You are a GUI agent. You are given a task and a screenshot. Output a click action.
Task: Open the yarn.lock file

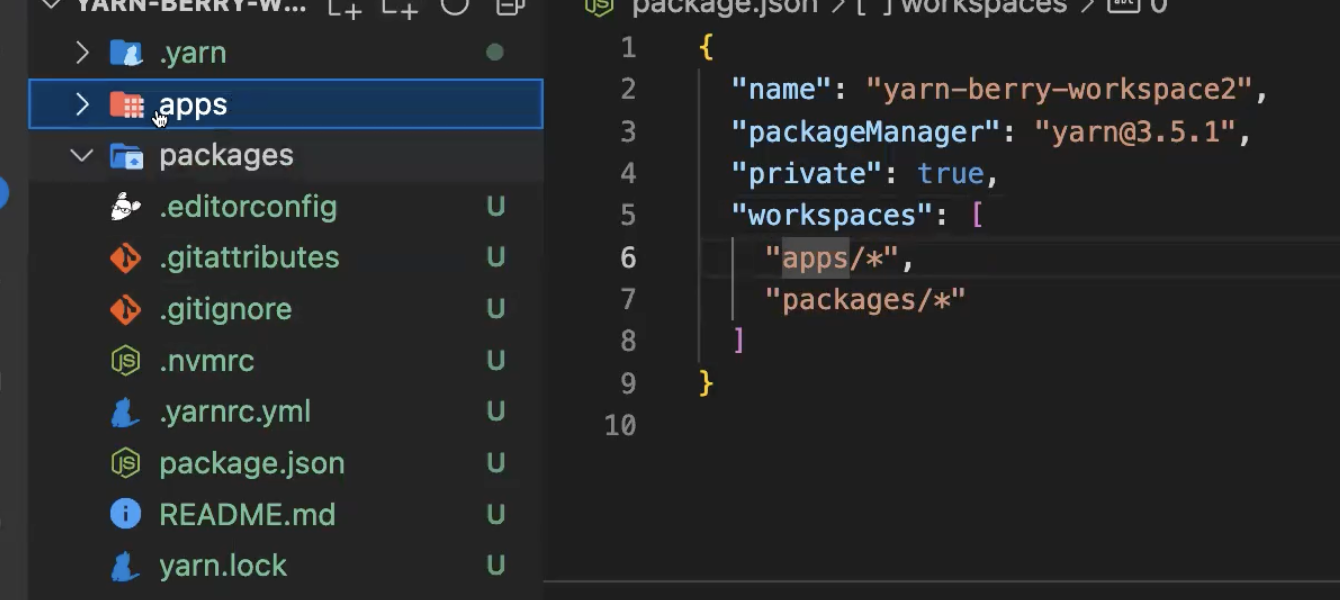tap(223, 566)
